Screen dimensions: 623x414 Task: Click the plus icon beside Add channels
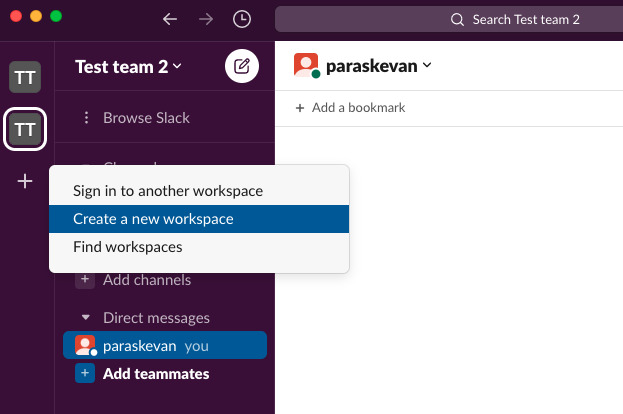(x=85, y=279)
